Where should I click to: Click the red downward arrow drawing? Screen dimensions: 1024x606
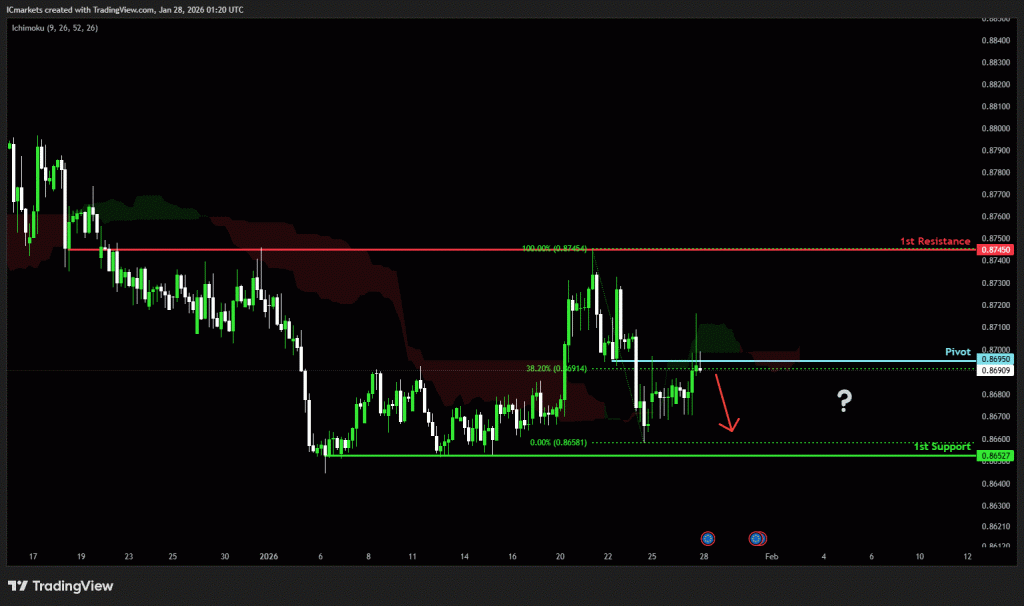pyautogui.click(x=726, y=404)
